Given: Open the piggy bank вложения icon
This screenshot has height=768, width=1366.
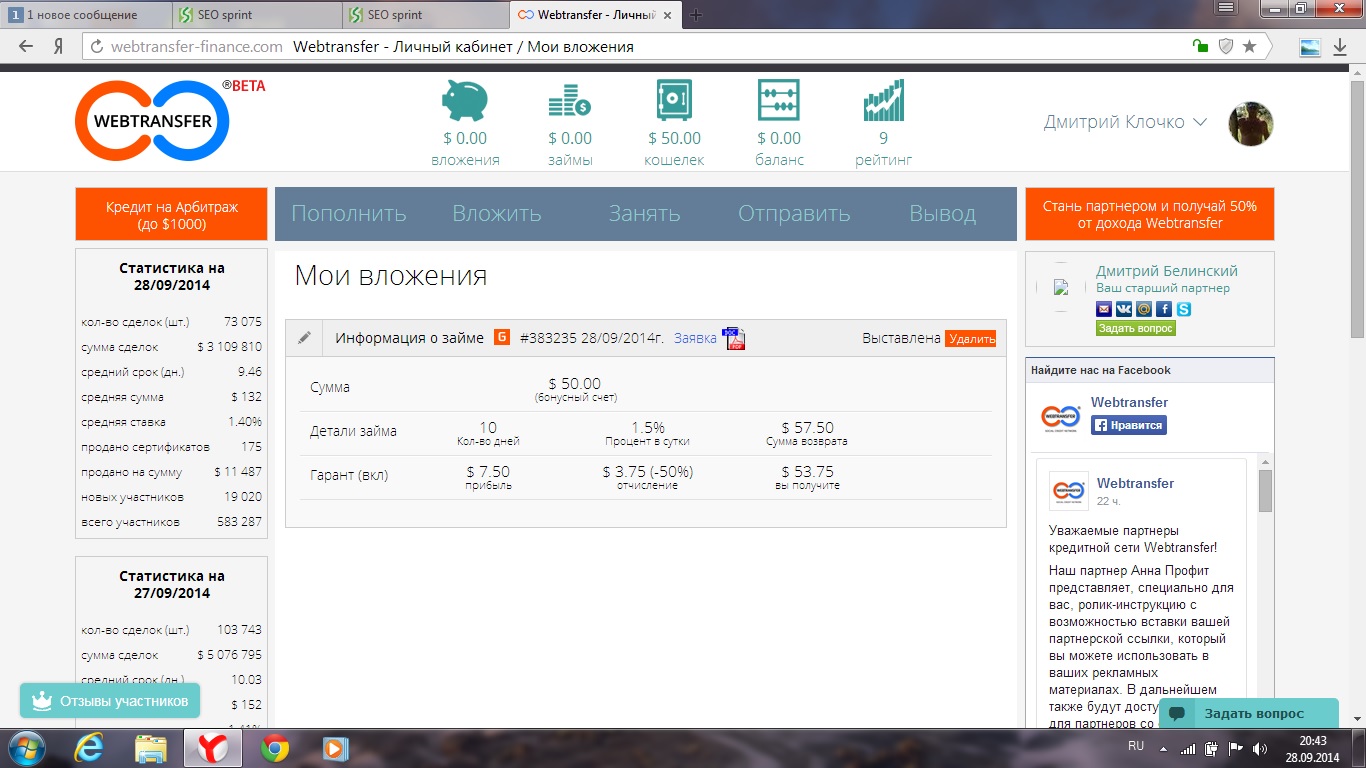Looking at the screenshot, I should pos(465,101).
